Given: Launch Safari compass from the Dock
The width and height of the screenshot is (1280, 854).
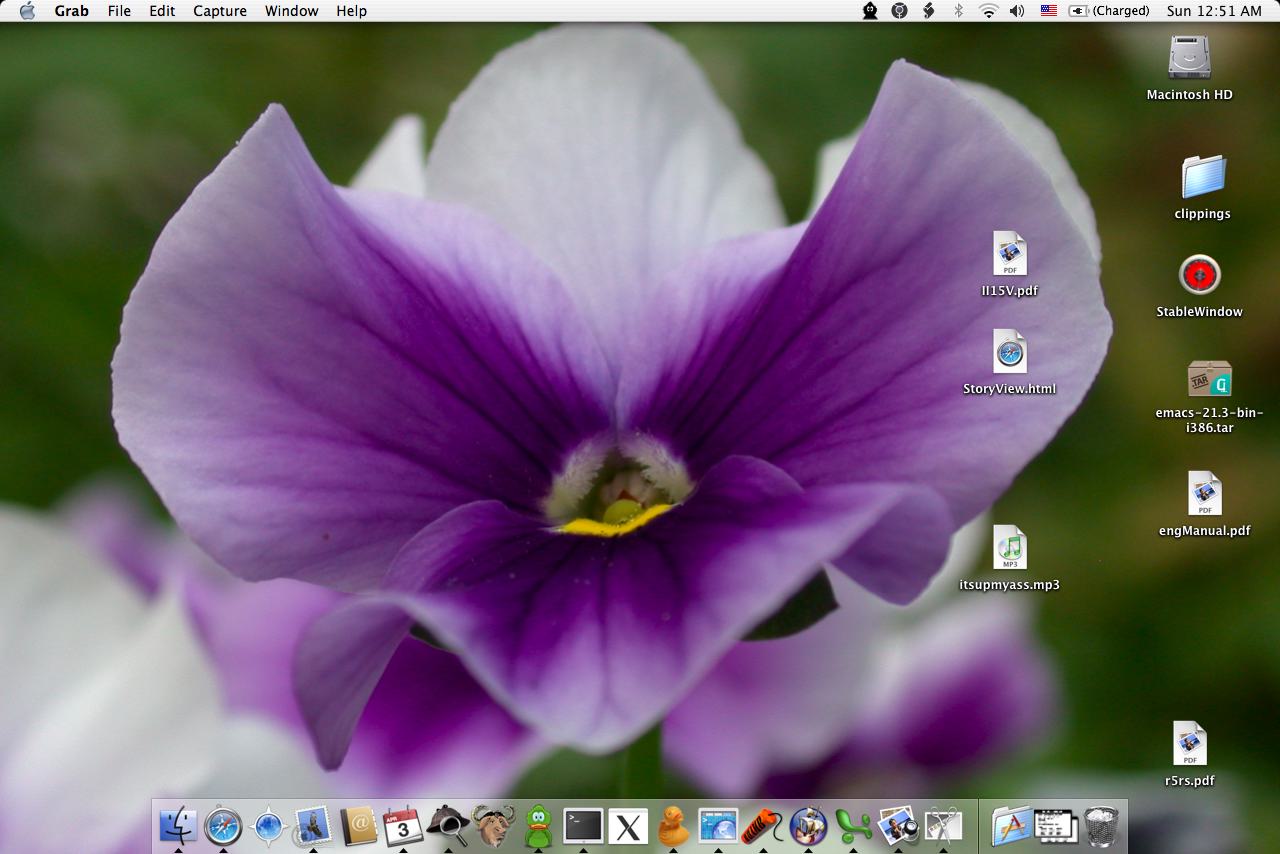Looking at the screenshot, I should click(x=223, y=826).
